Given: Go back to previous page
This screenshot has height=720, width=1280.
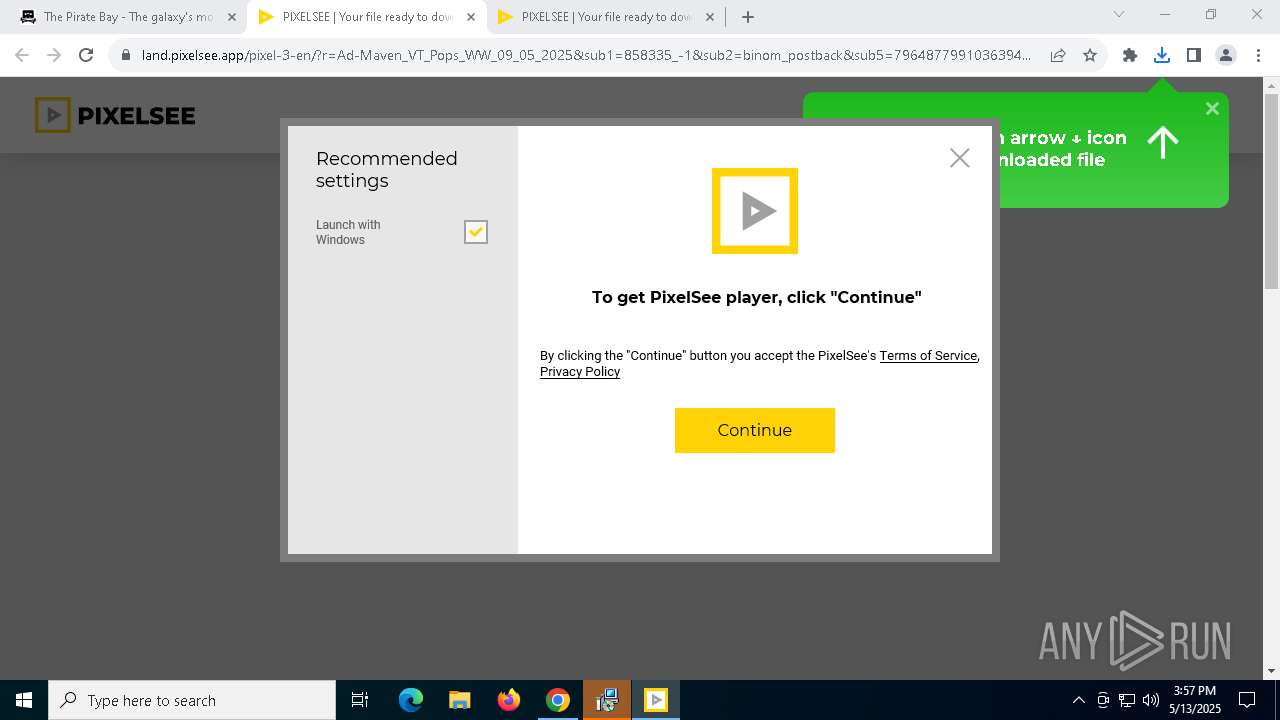Looking at the screenshot, I should pos(22,55).
